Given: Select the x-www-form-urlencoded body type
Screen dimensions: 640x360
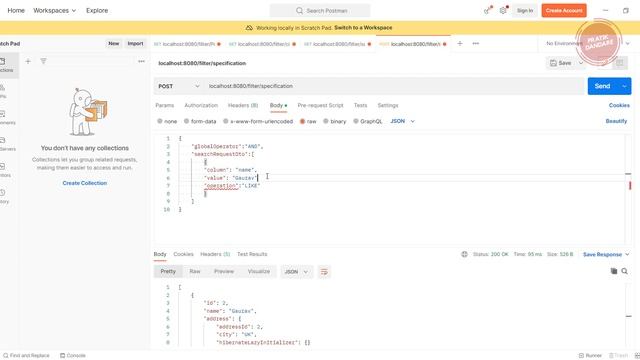Looking at the screenshot, I should [258, 121].
